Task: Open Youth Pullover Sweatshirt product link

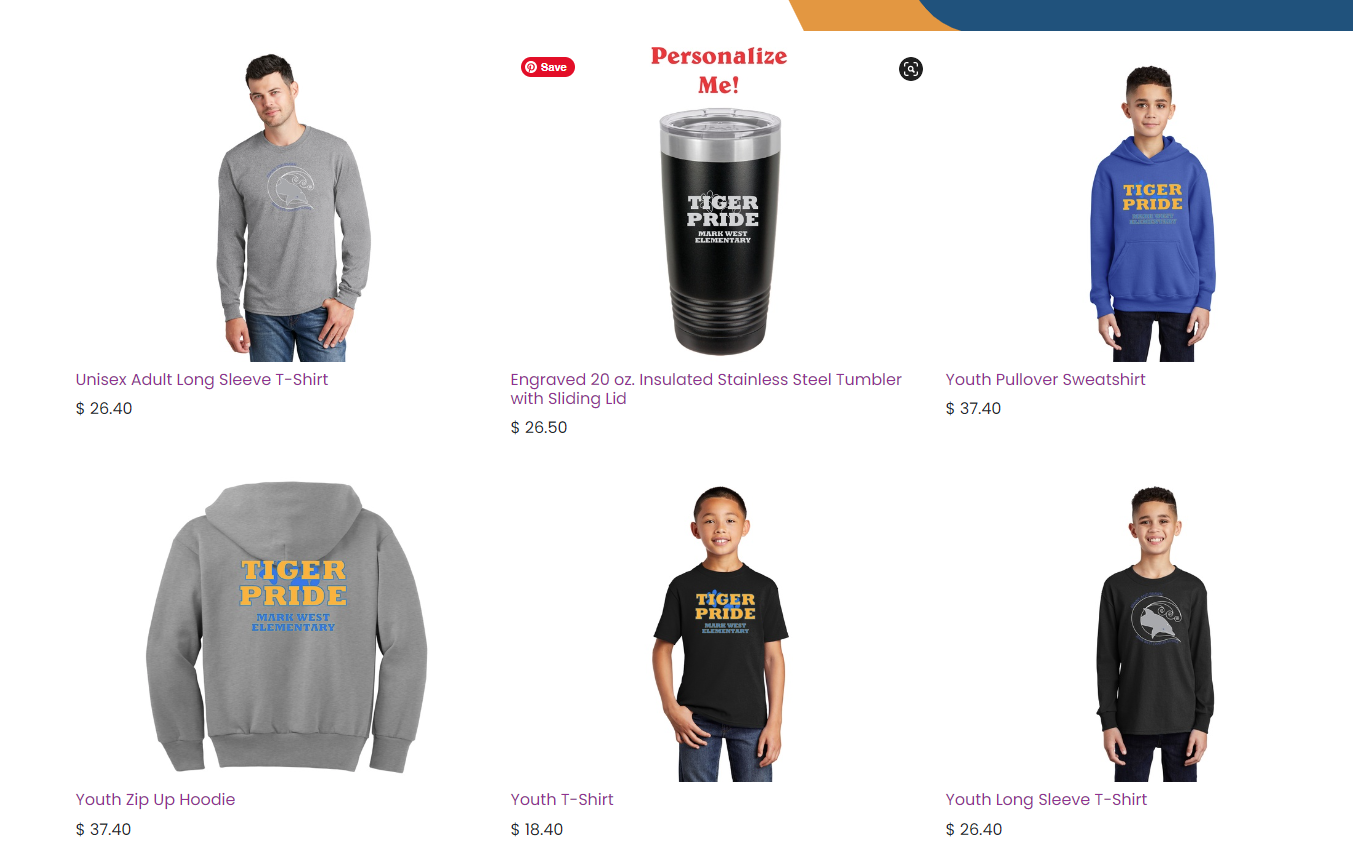Action: coord(1046,380)
